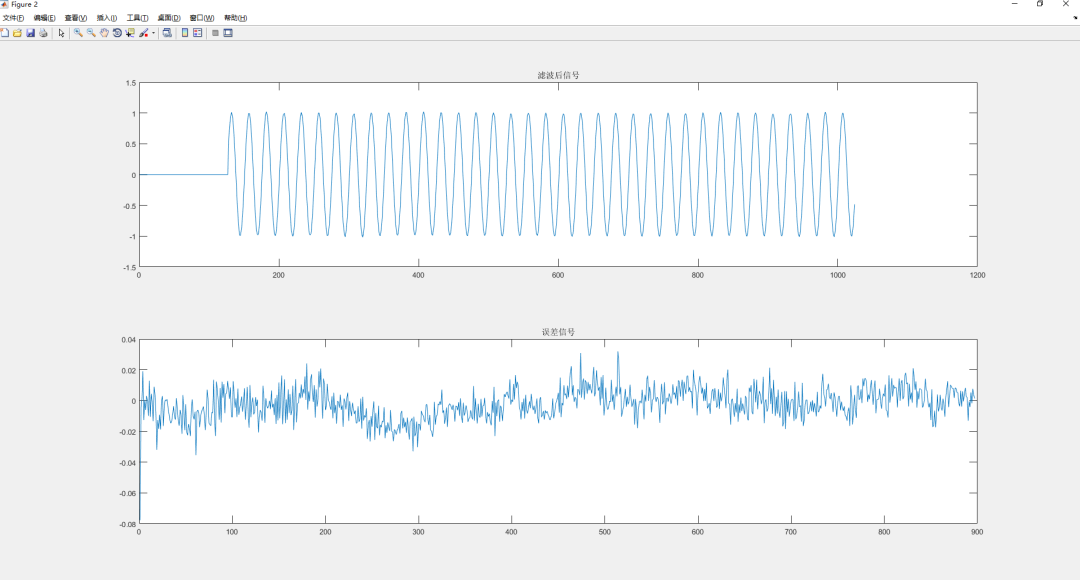Click the toolbar undock arrow at far right
Viewport: 1080px width, 580px height.
[x=1075, y=18]
